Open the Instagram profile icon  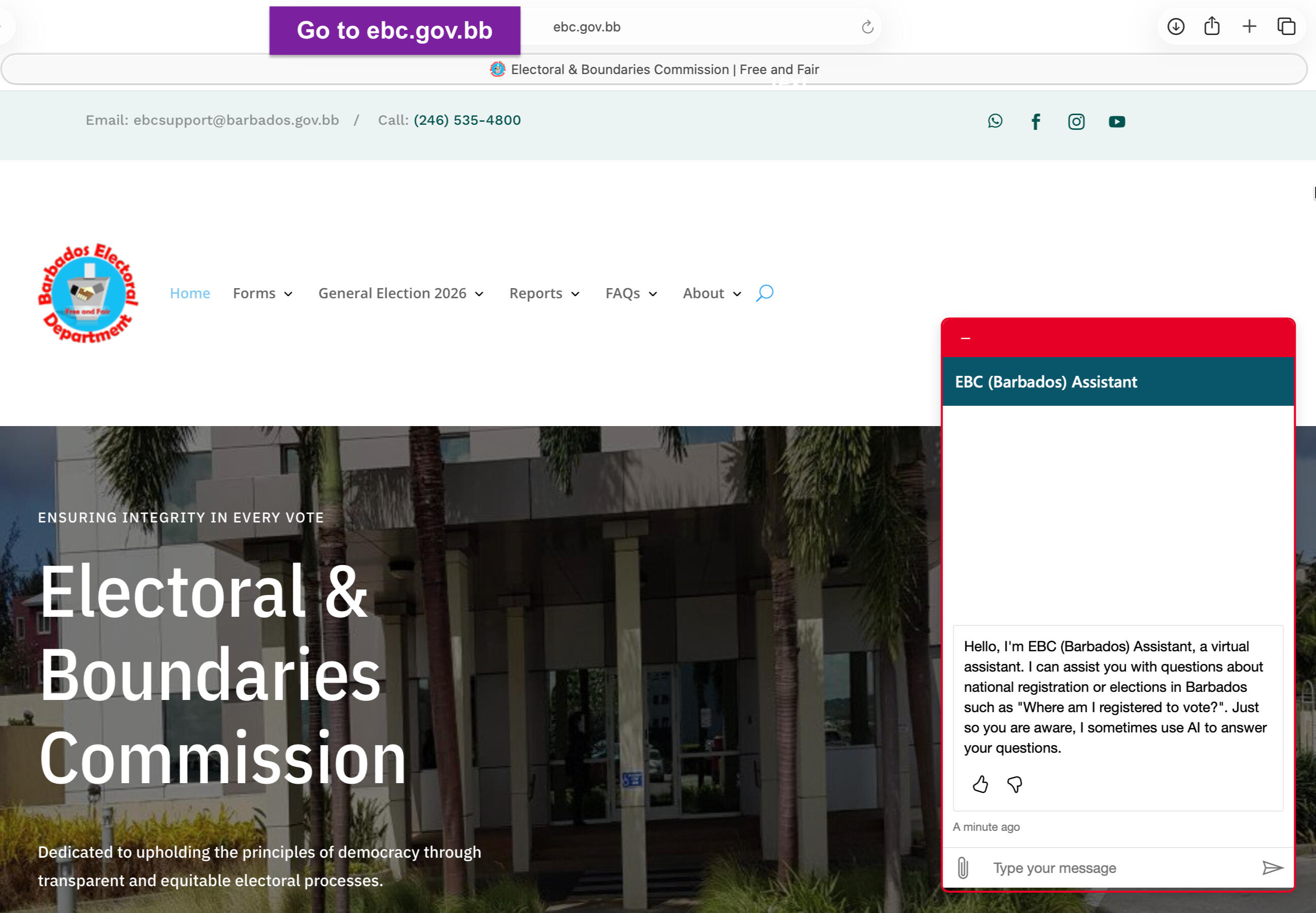click(x=1076, y=121)
